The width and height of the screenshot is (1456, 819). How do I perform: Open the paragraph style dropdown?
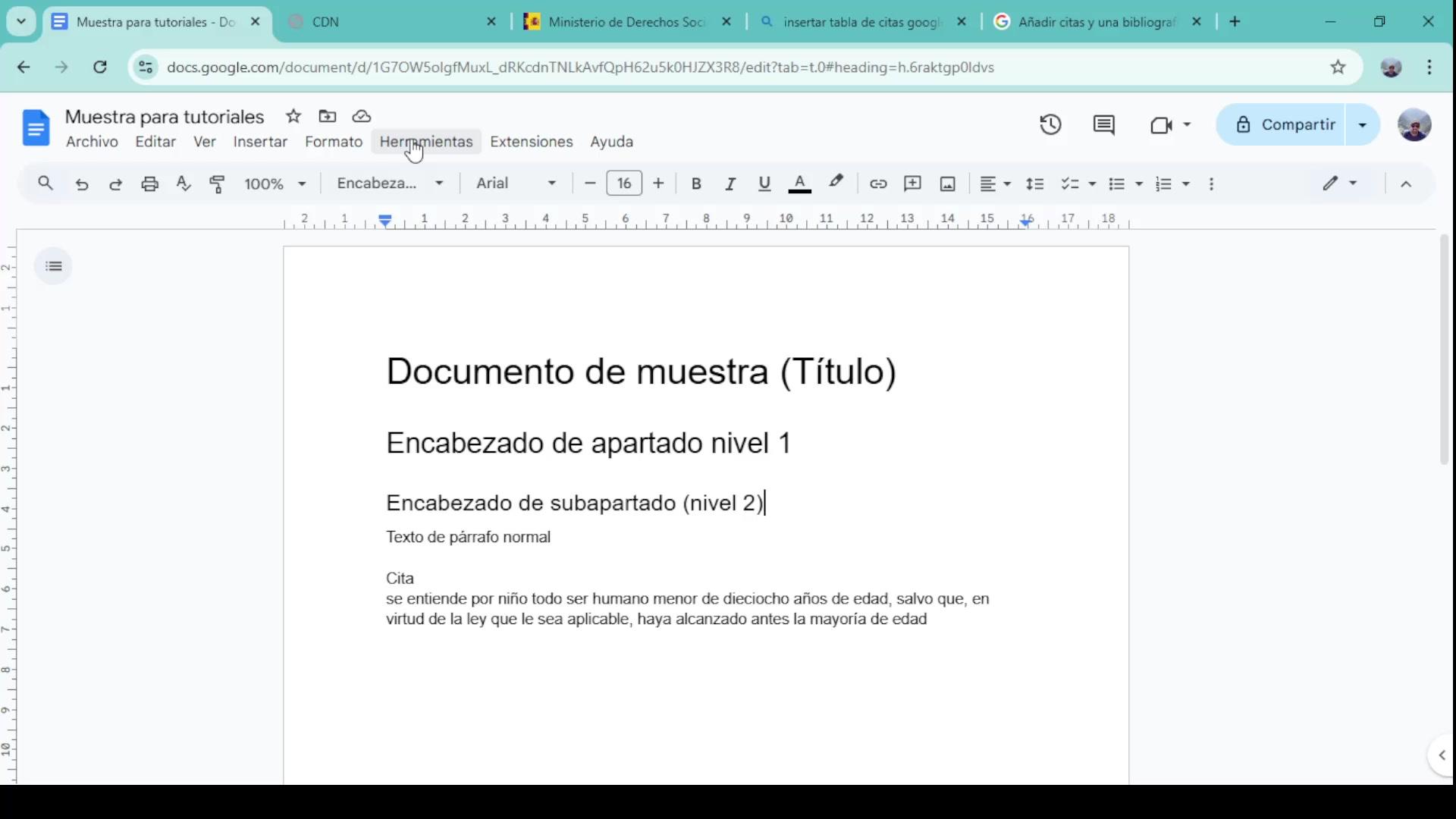(x=390, y=184)
